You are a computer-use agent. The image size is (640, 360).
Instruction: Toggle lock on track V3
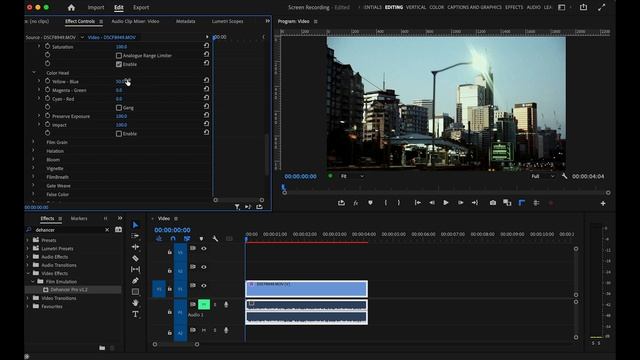169,252
